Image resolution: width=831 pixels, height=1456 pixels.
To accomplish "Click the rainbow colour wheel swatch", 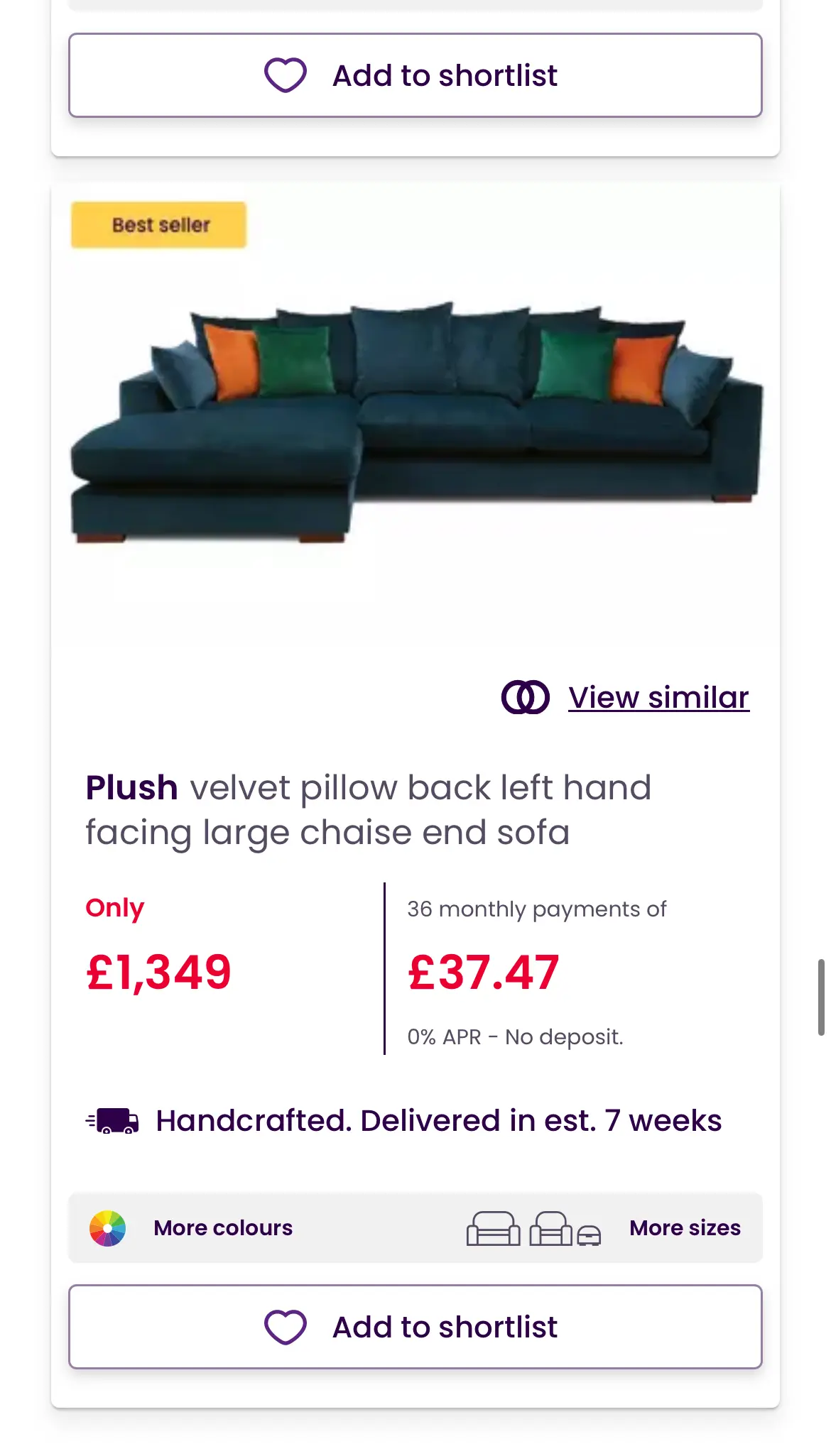I will coord(107,1228).
